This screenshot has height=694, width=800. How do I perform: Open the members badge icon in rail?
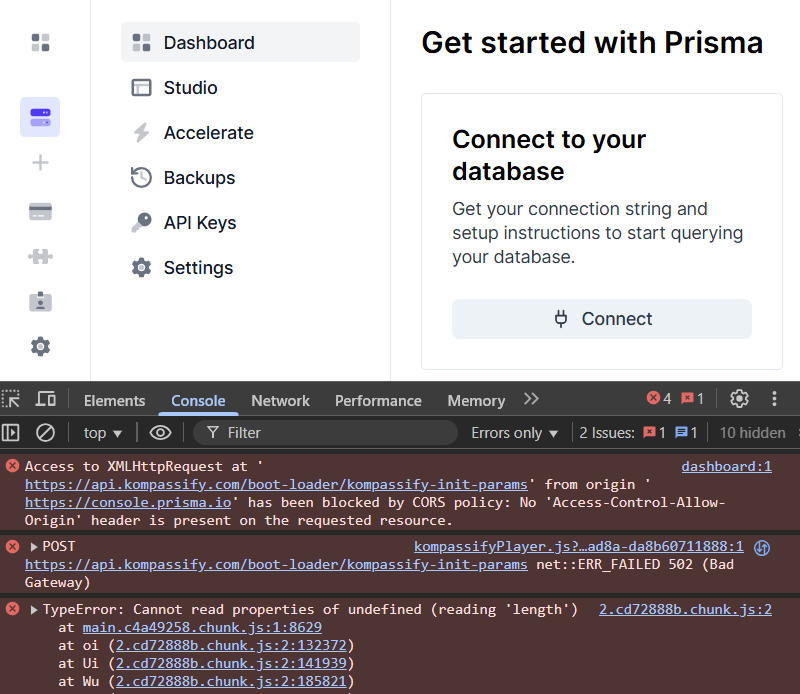[x=40, y=302]
